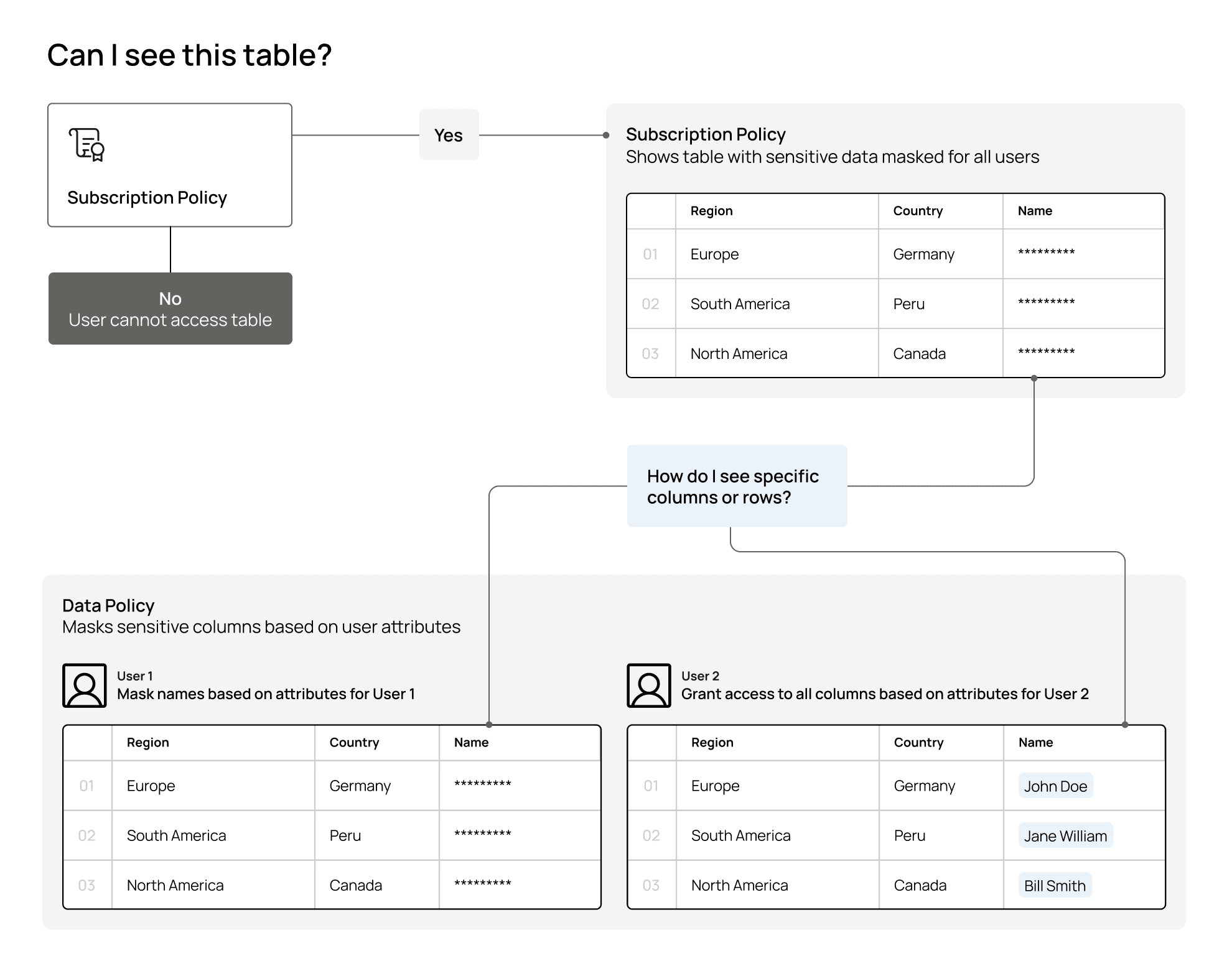The image size is (1232, 966).
Task: Click the Jane William name chip
Action: 1065,836
